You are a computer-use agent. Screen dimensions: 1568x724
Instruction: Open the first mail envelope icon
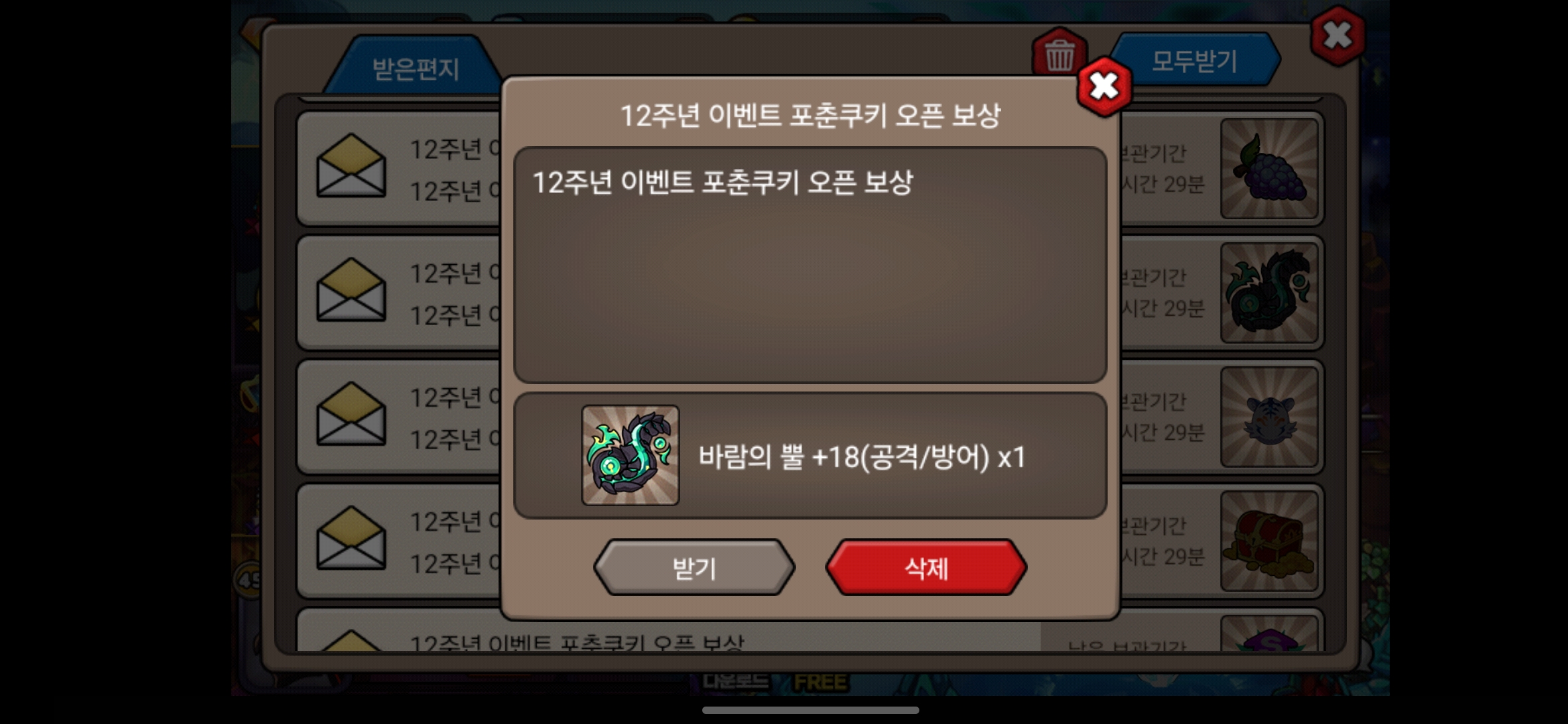[351, 165]
